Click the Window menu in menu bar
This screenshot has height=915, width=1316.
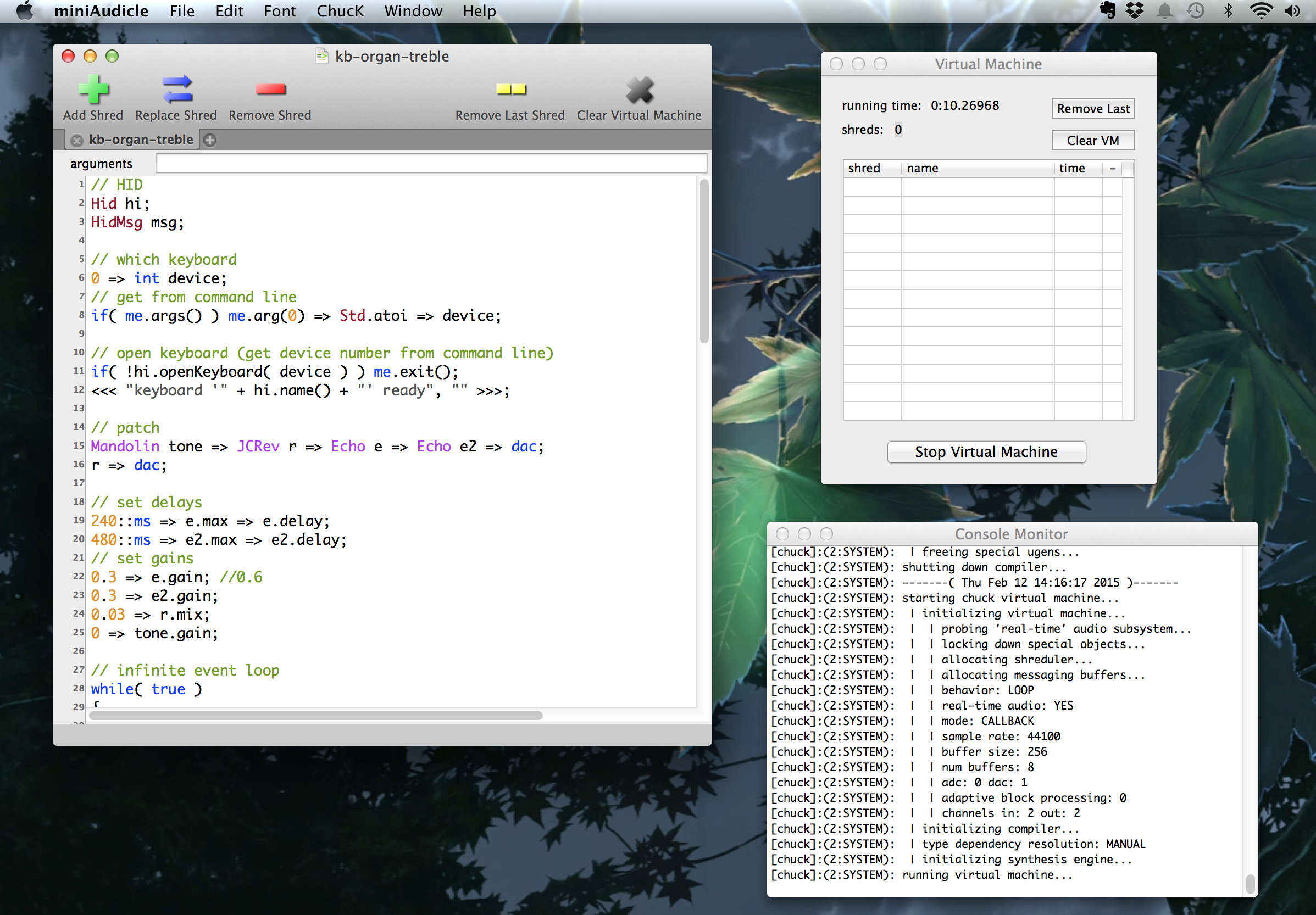click(x=413, y=11)
